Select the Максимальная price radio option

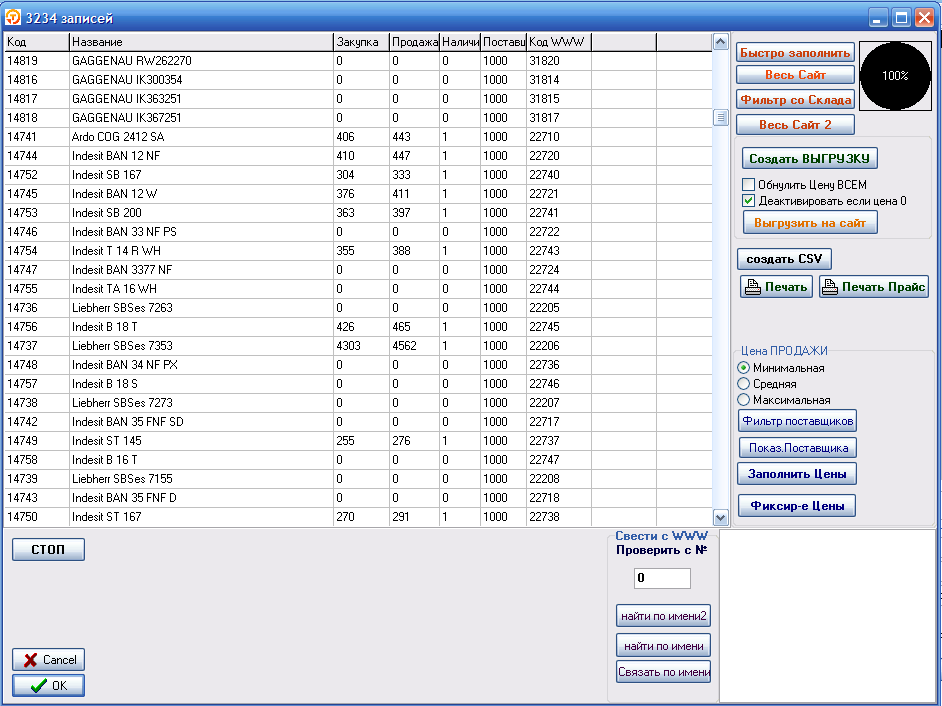743,400
